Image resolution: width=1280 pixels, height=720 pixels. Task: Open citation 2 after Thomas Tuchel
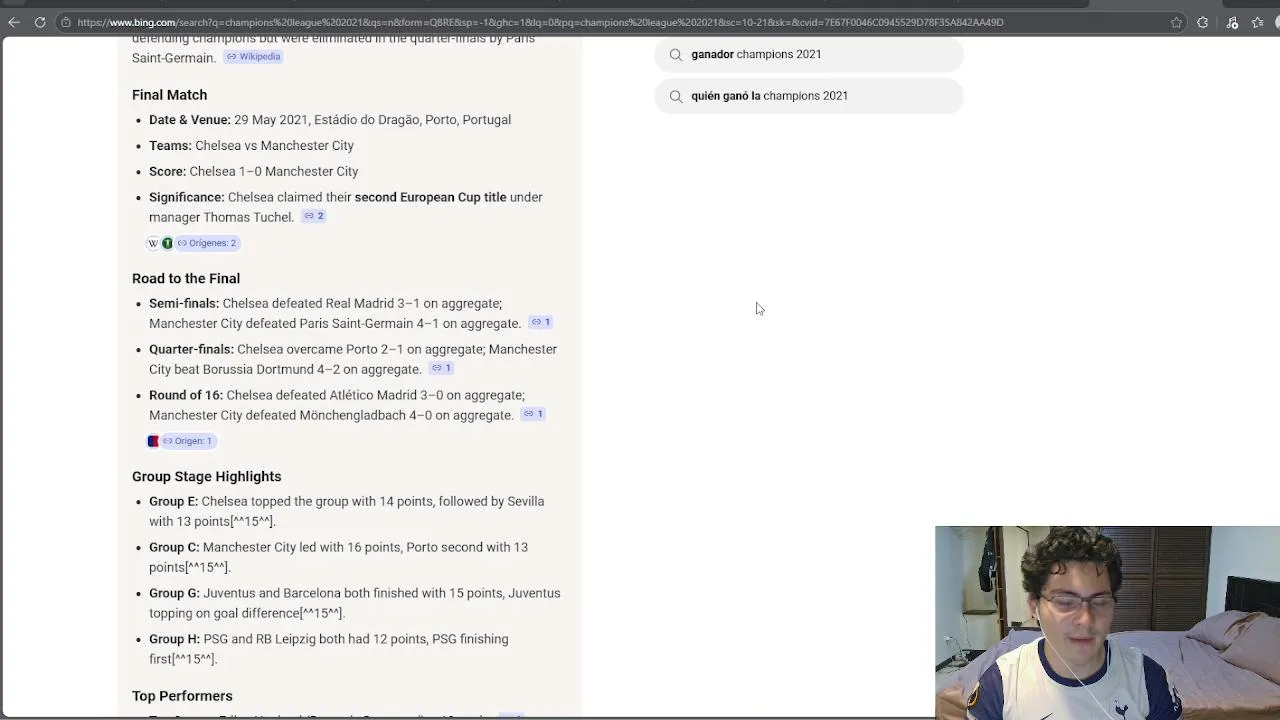(314, 216)
